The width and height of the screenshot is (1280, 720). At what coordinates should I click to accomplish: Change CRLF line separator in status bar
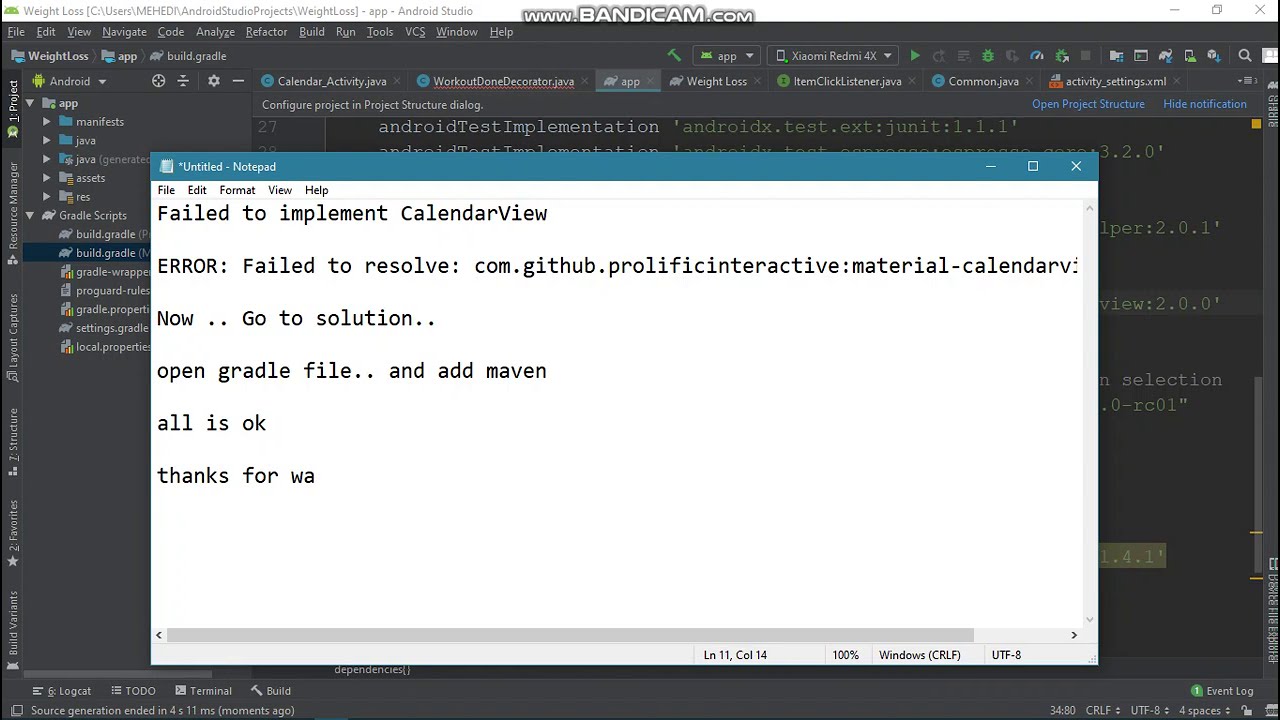(x=1103, y=711)
